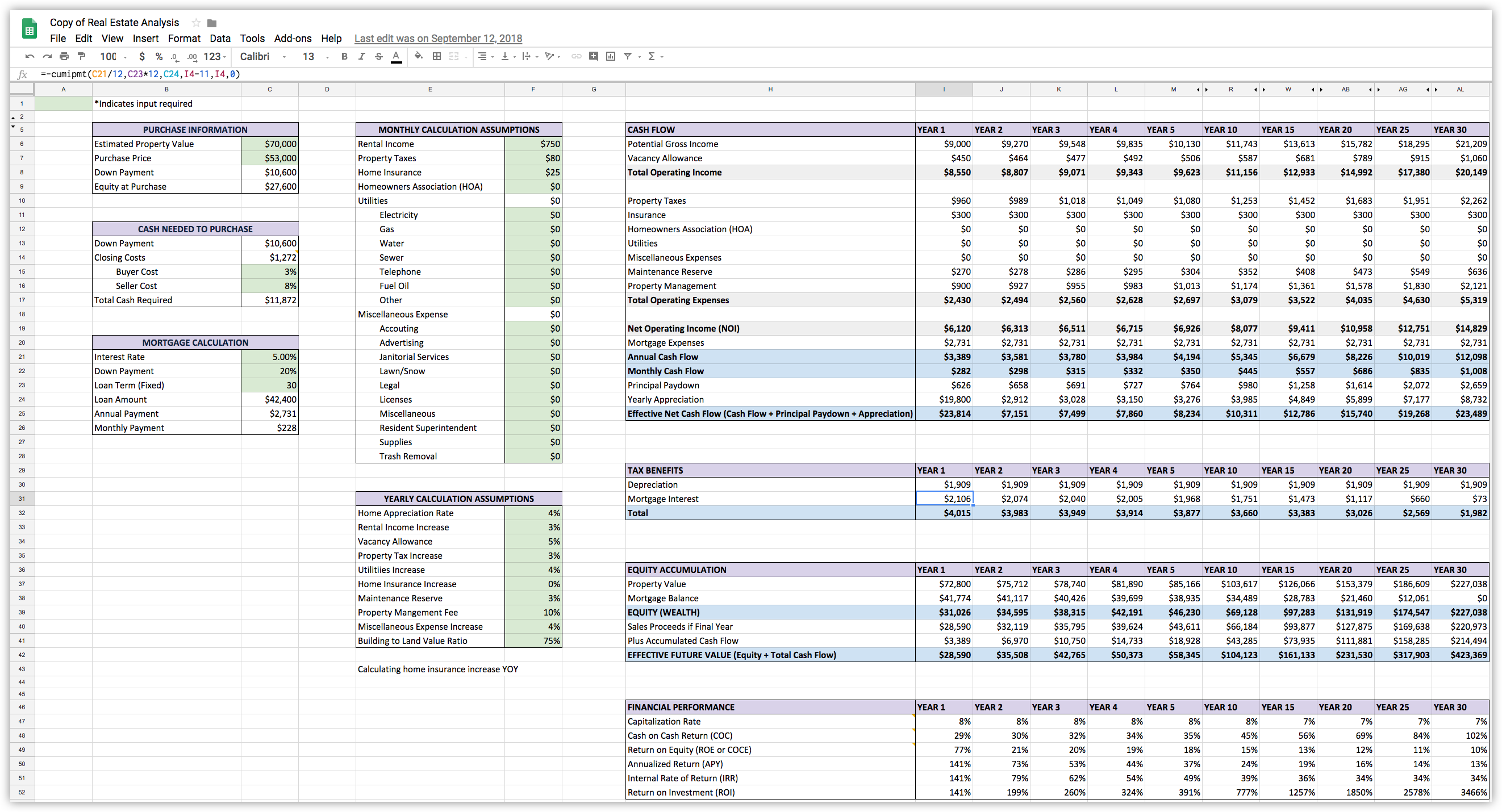Select the Total Cash Required $11,872 cell

coord(269,300)
